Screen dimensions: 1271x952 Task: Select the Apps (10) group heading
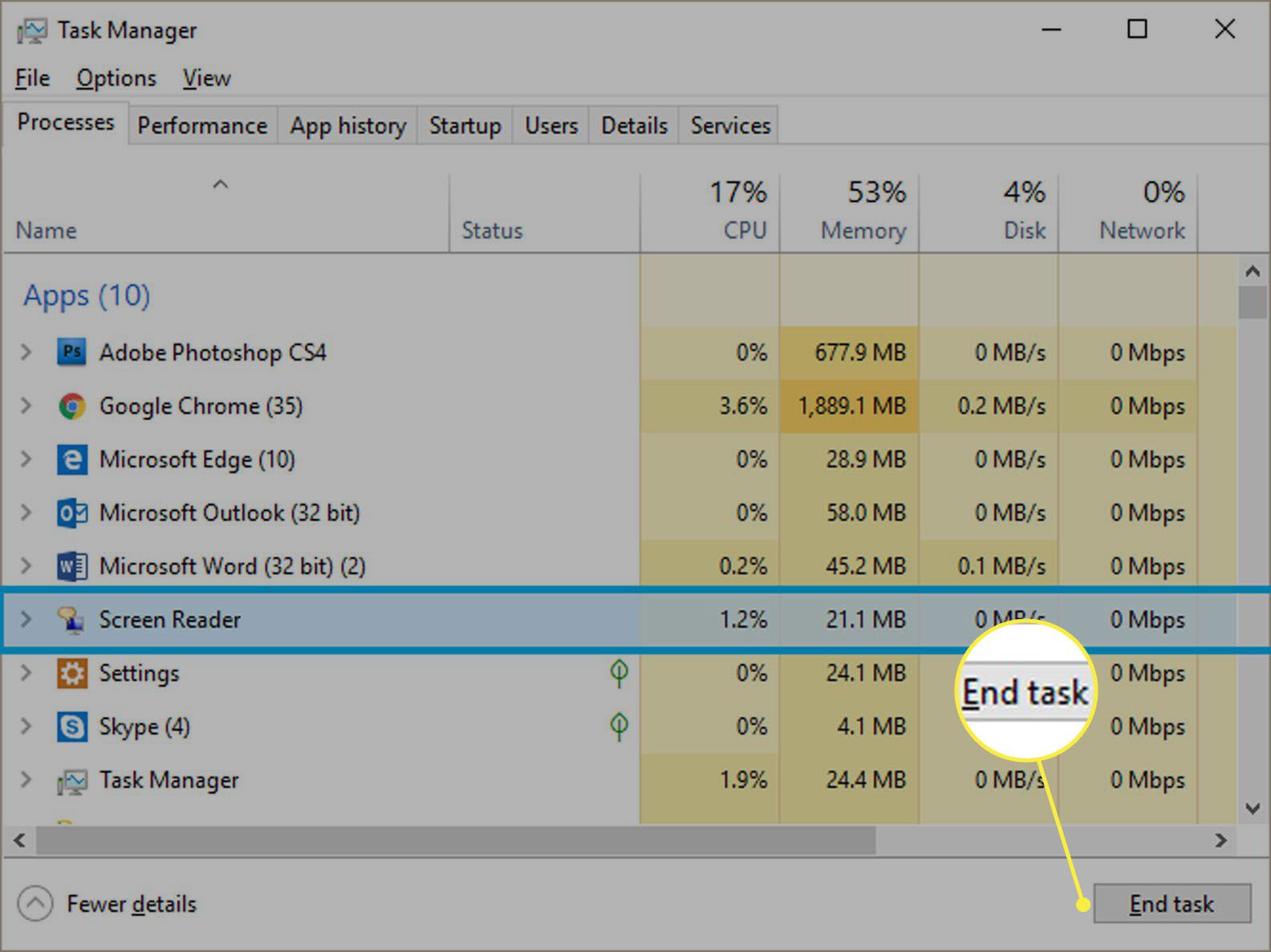[87, 296]
